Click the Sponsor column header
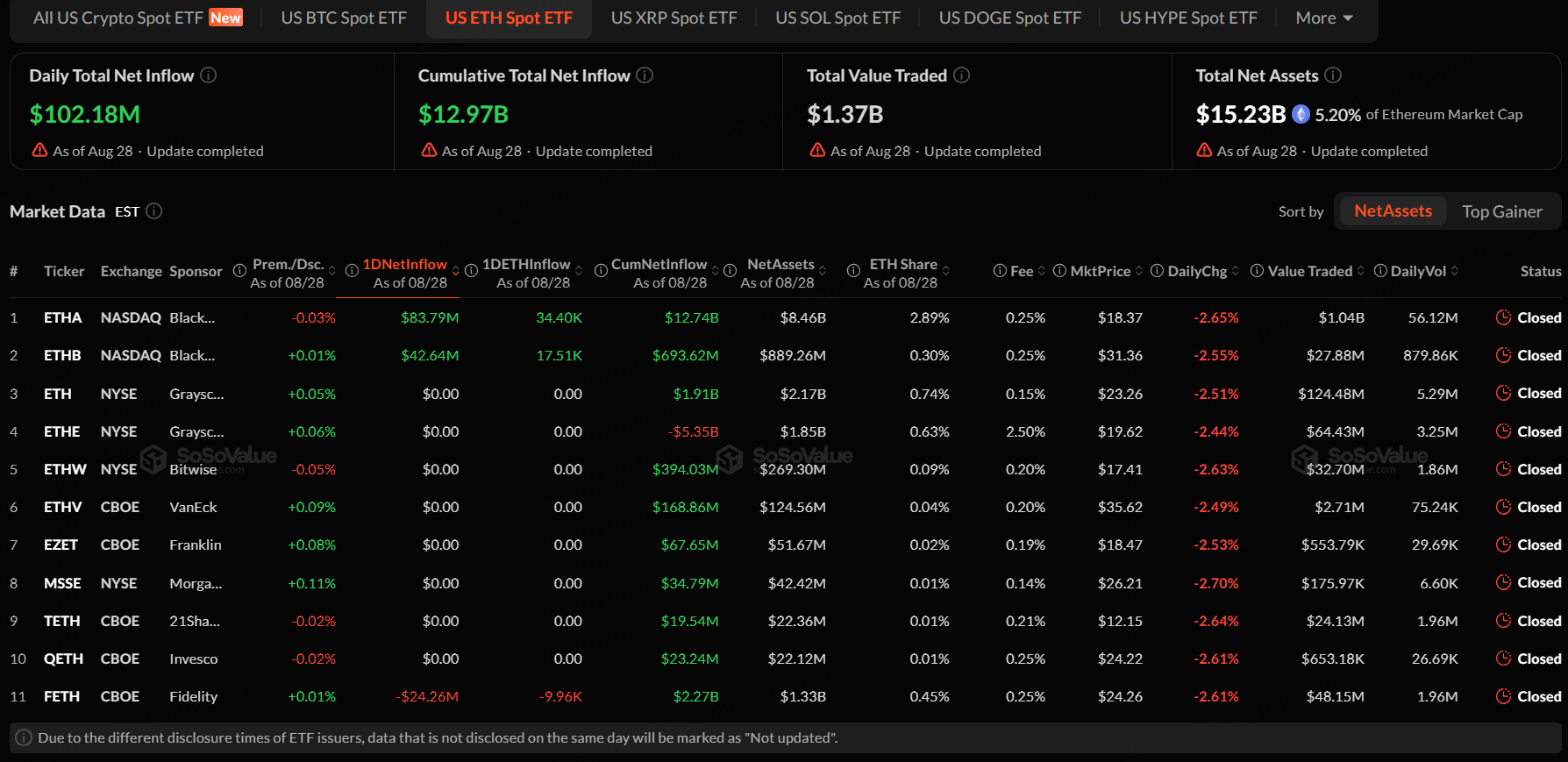 tap(196, 271)
